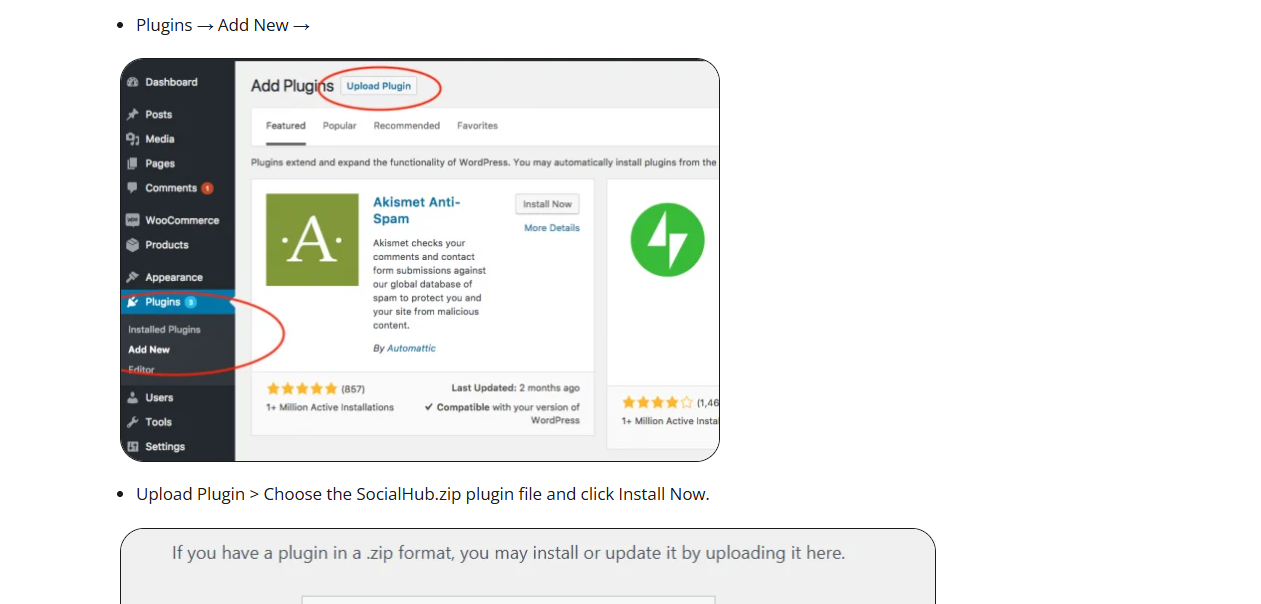Click the Dashboard gauge icon in sidebar
Image resolution: width=1261 pixels, height=604 pixels.
click(x=133, y=82)
